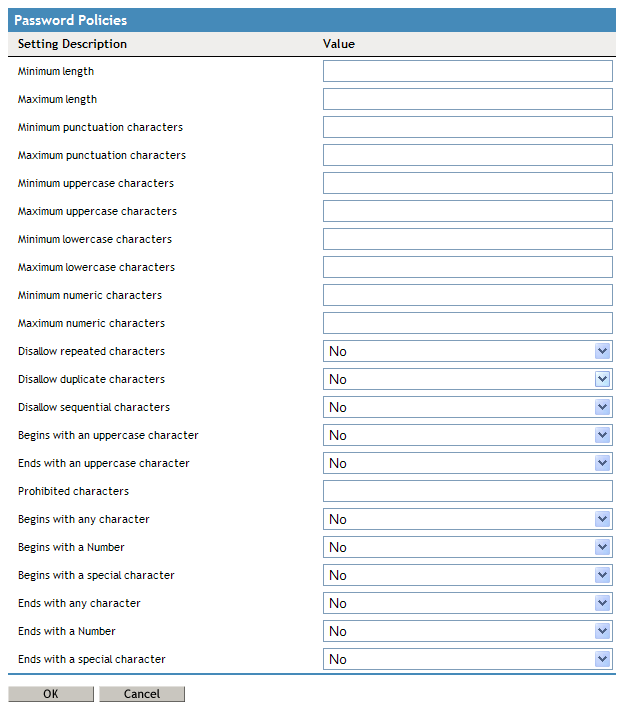Image resolution: width=624 pixels, height=714 pixels.
Task: Click the Cancel button
Action: click(x=142, y=694)
